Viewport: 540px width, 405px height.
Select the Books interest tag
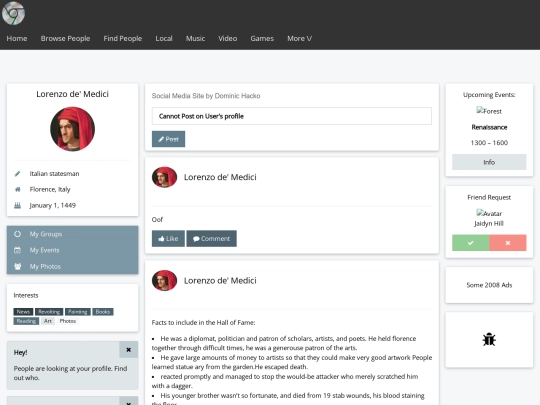(x=103, y=312)
